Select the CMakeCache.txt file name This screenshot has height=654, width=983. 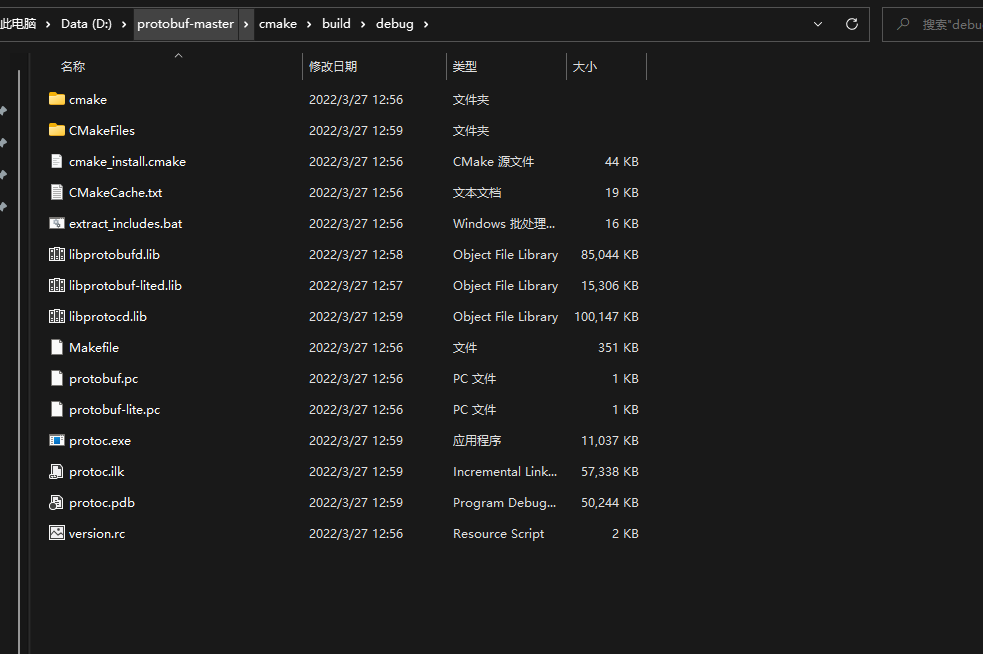pos(115,193)
